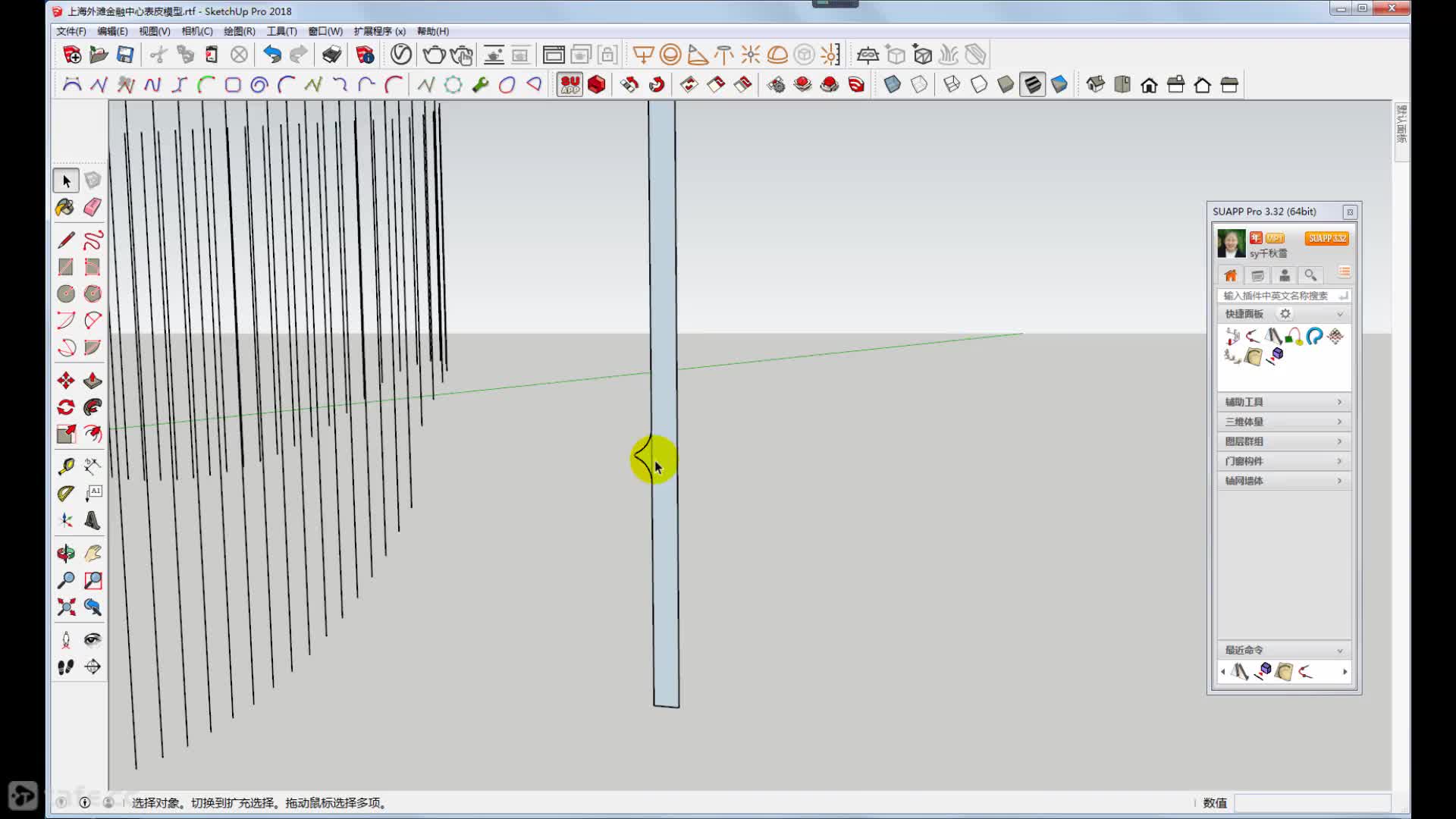Enable Monochrome face style
The height and width of the screenshot is (819, 1456).
(1059, 85)
